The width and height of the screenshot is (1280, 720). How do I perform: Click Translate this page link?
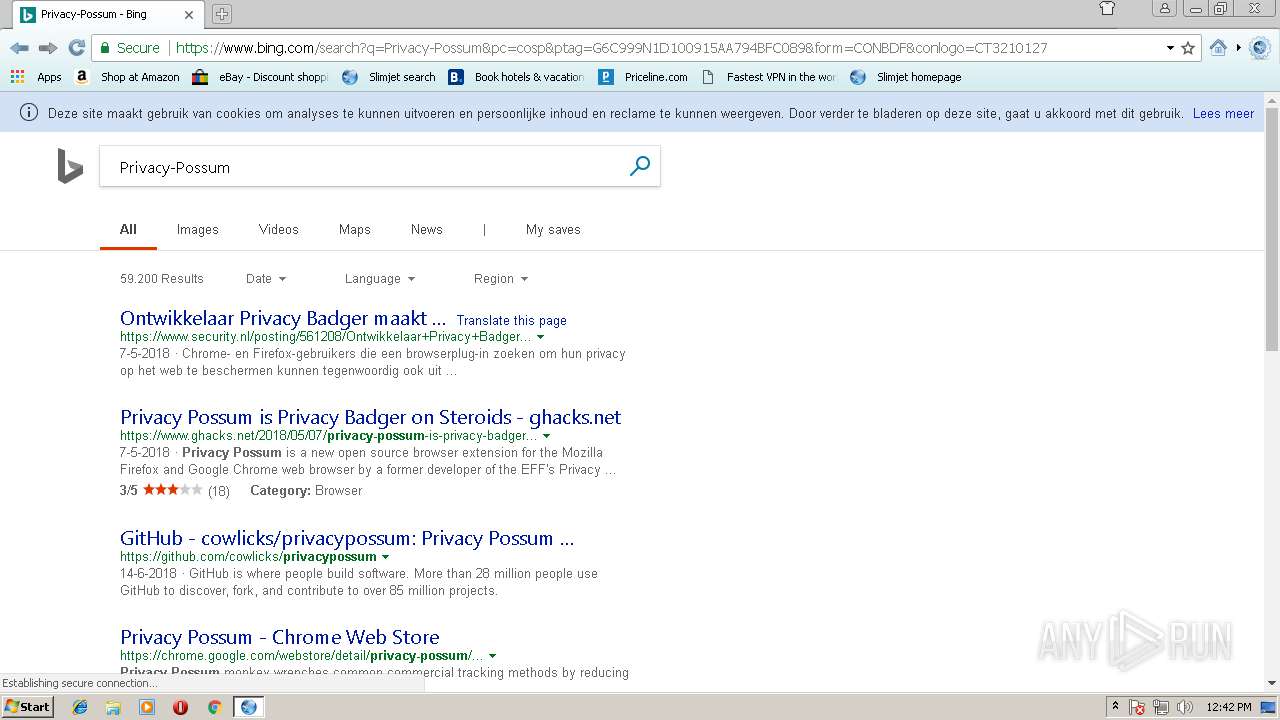[x=511, y=321]
